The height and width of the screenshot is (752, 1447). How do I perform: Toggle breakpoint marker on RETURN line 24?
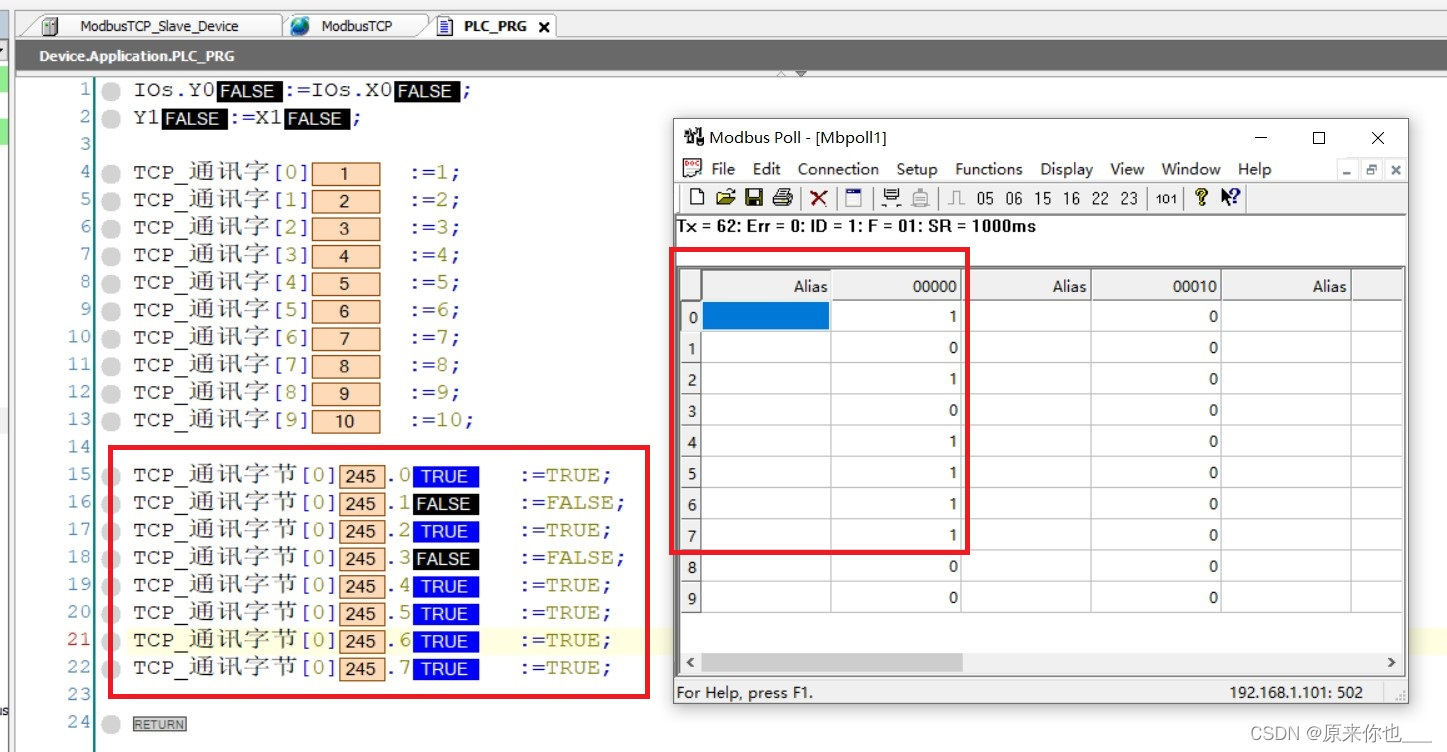click(111, 723)
